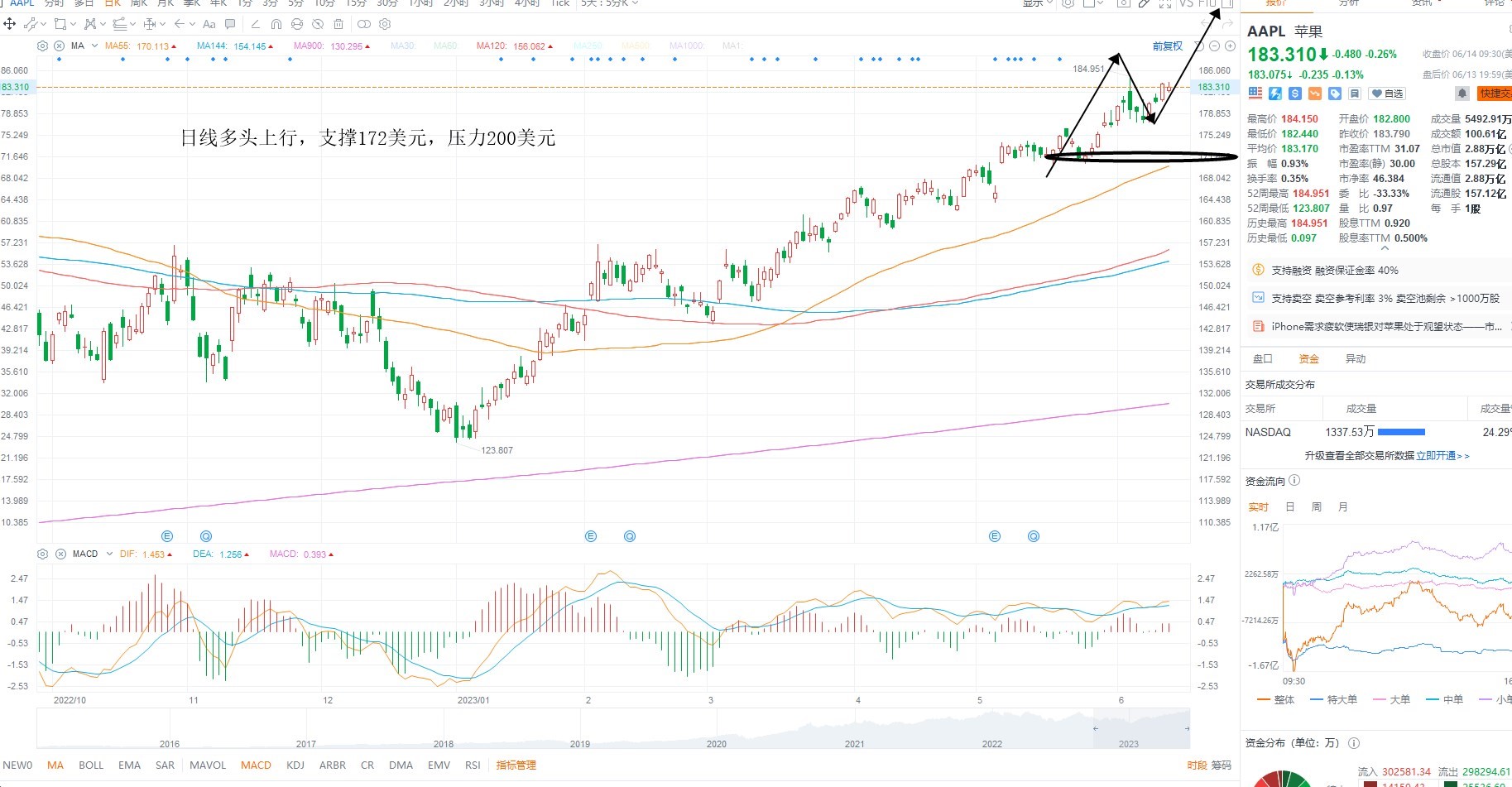Click the 整体 orange legend swatch
This screenshot has height=787, width=1512.
1264,699
